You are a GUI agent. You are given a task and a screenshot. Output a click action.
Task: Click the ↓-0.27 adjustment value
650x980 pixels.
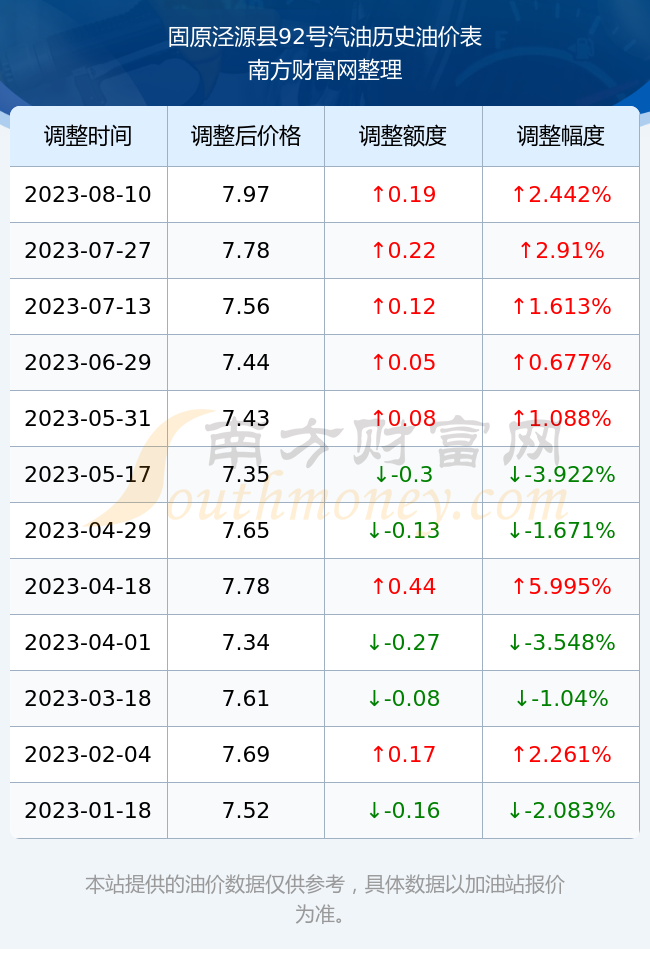[x=403, y=642]
